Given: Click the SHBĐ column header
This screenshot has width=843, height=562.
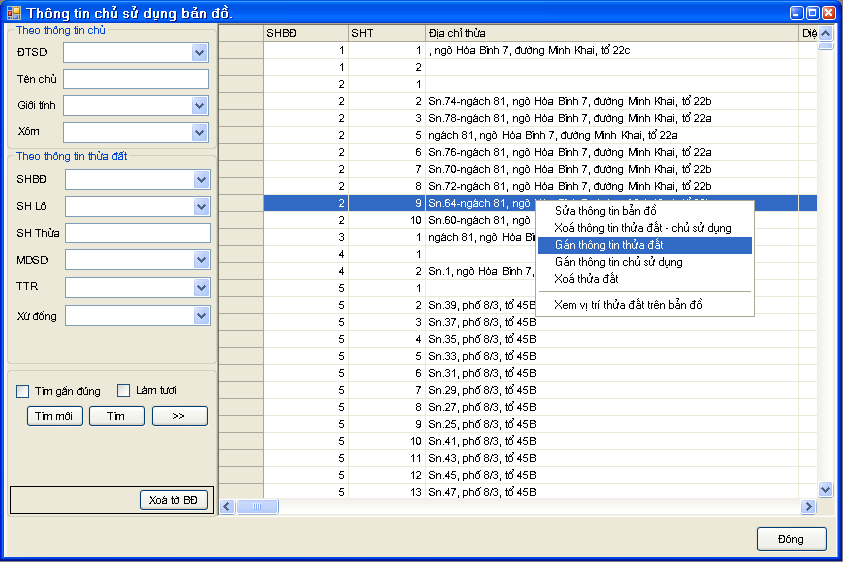Looking at the screenshot, I should tap(305, 33).
